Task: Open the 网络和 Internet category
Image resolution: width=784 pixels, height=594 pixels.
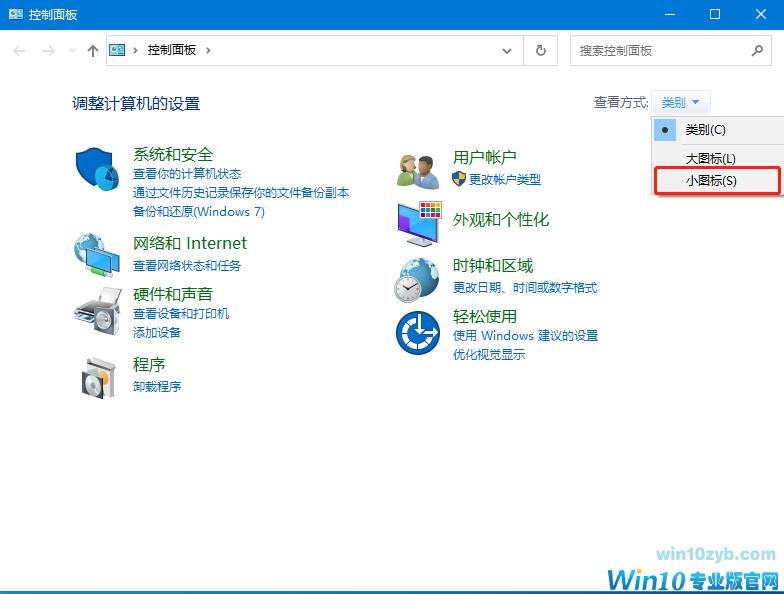Action: coord(190,243)
